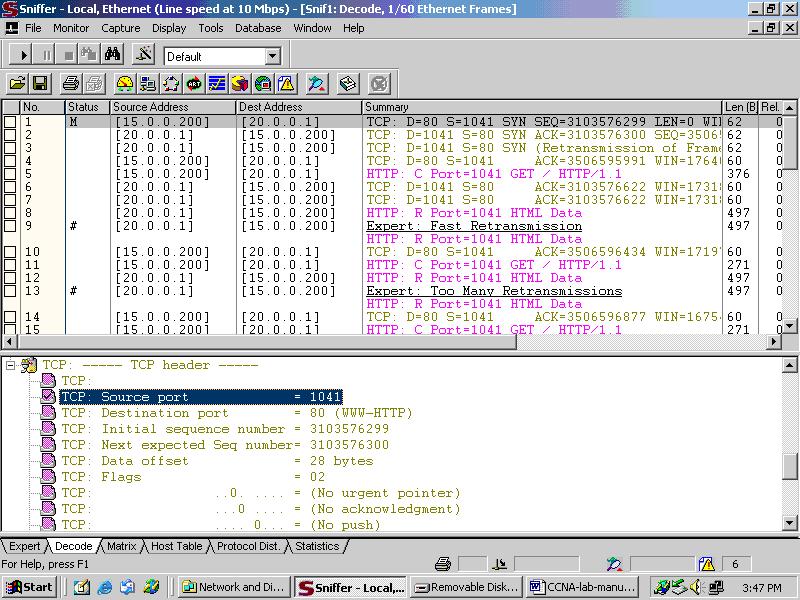Open the define filter wand icon
The image size is (800, 600).
pyautogui.click(x=143, y=55)
